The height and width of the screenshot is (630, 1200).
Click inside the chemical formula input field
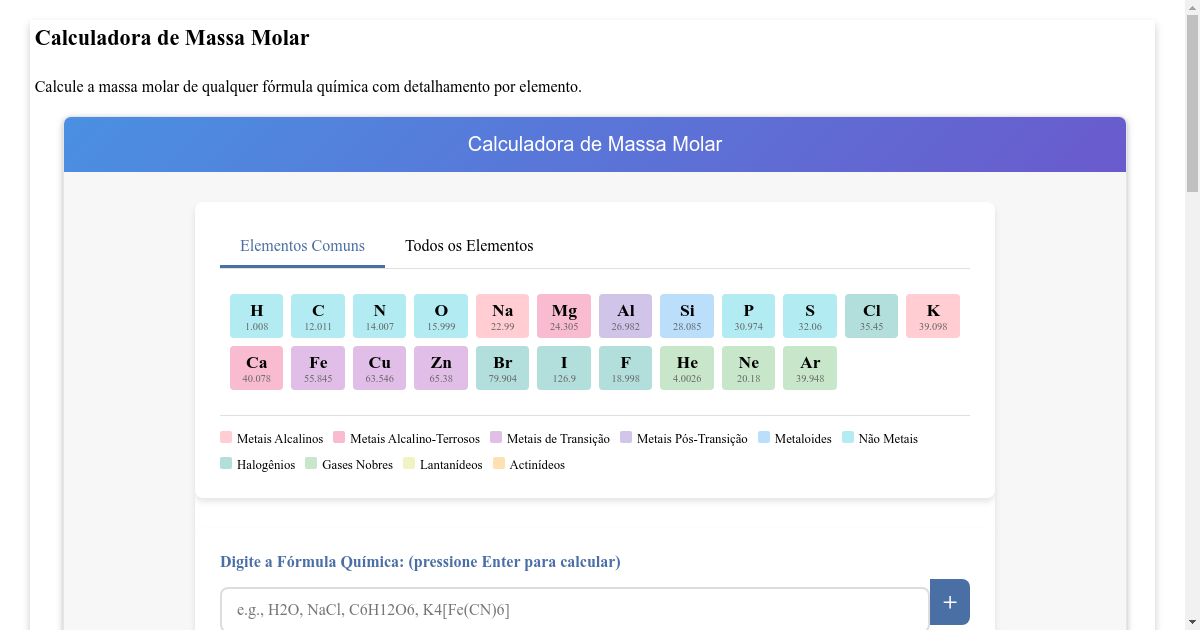coord(573,608)
